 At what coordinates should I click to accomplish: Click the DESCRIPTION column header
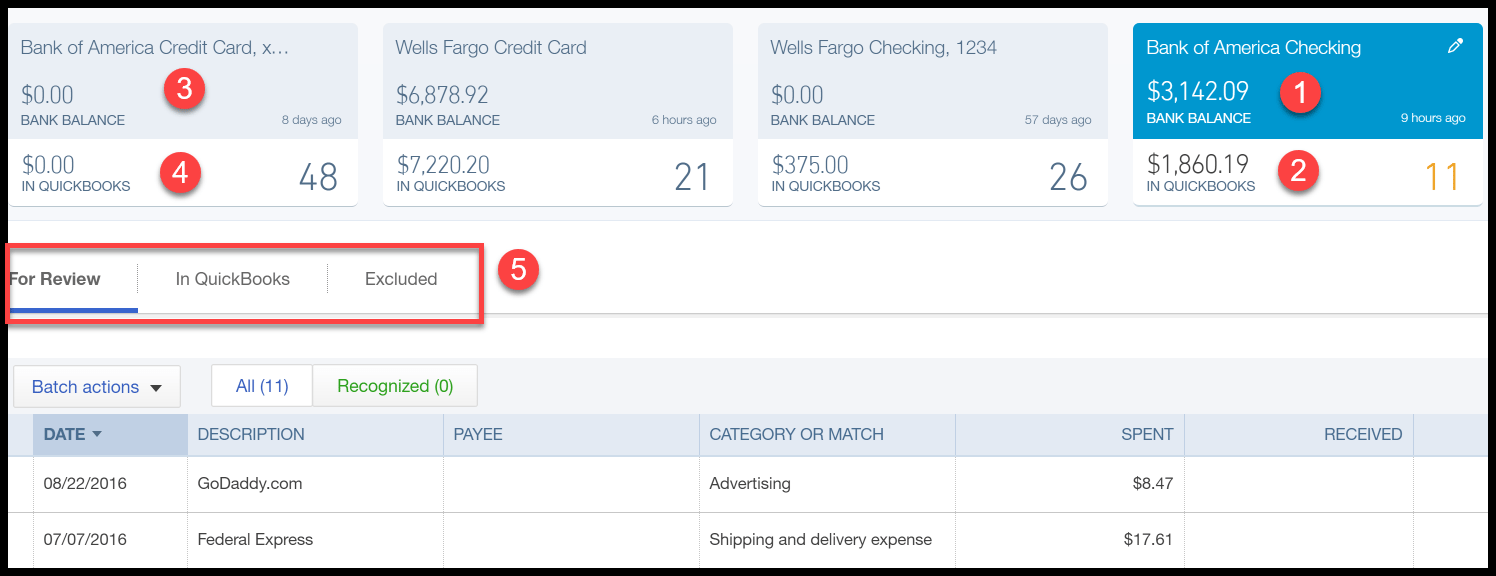coord(250,434)
